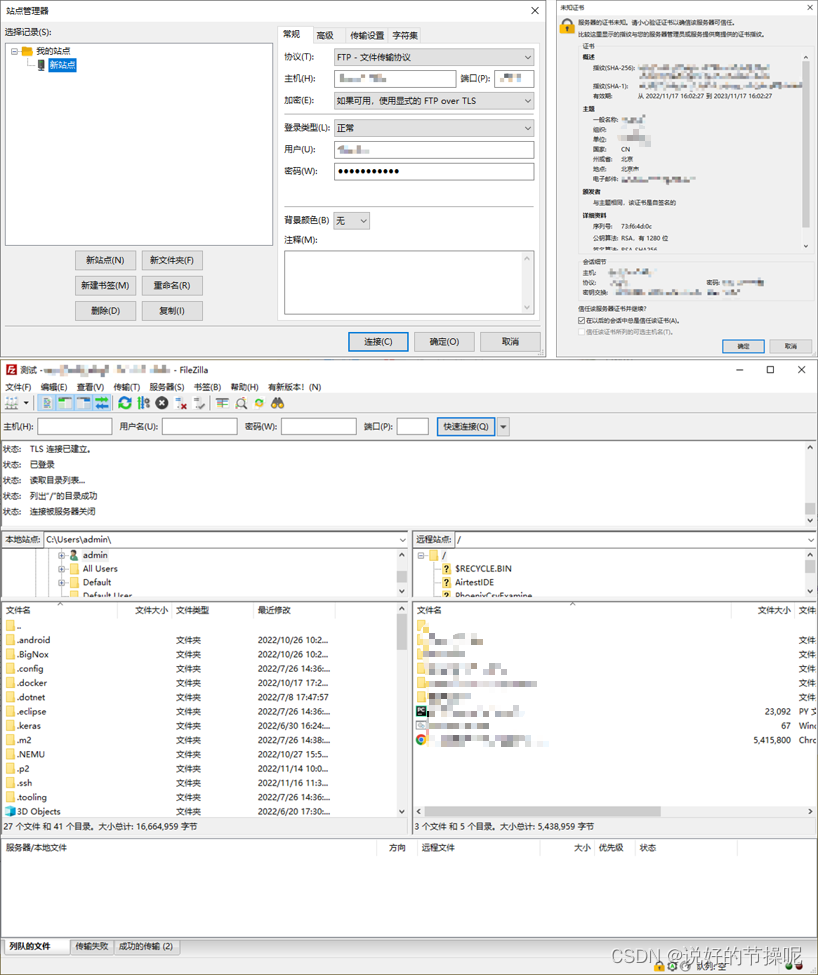
Task: Toggle synchronized browsing icon
Action: click(x=259, y=404)
